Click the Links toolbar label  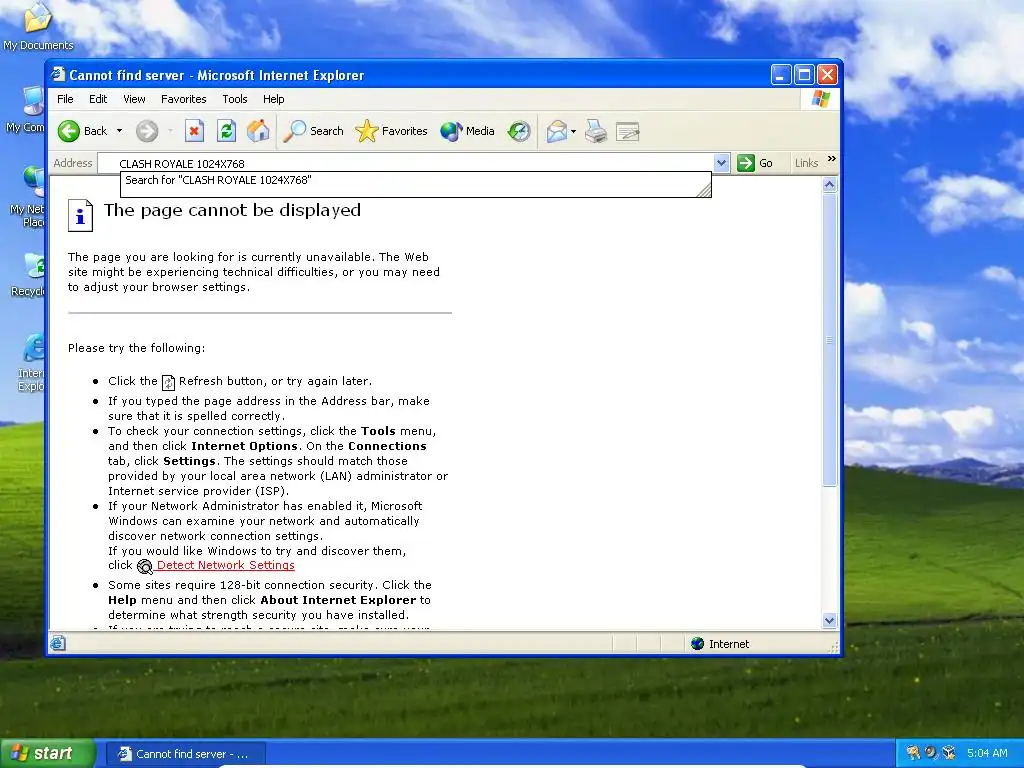(806, 163)
